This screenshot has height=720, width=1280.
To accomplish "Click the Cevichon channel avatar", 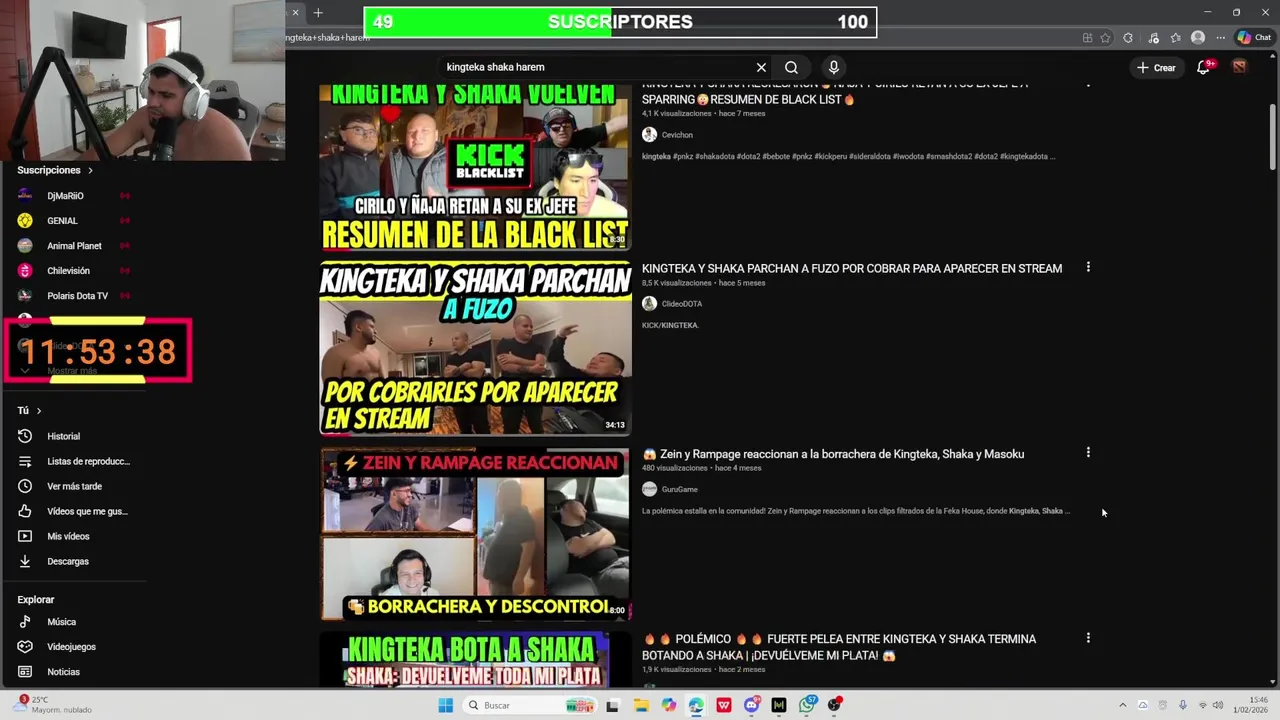I will click(x=649, y=134).
